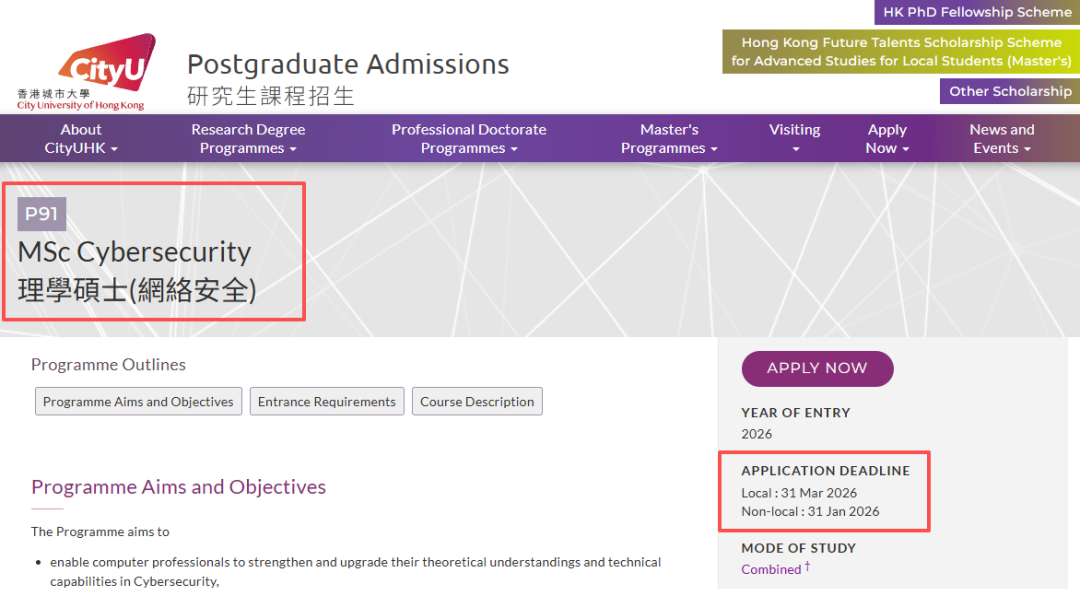Open the About CityUHK menu
Screen dimensions: 1080x589
(80, 137)
